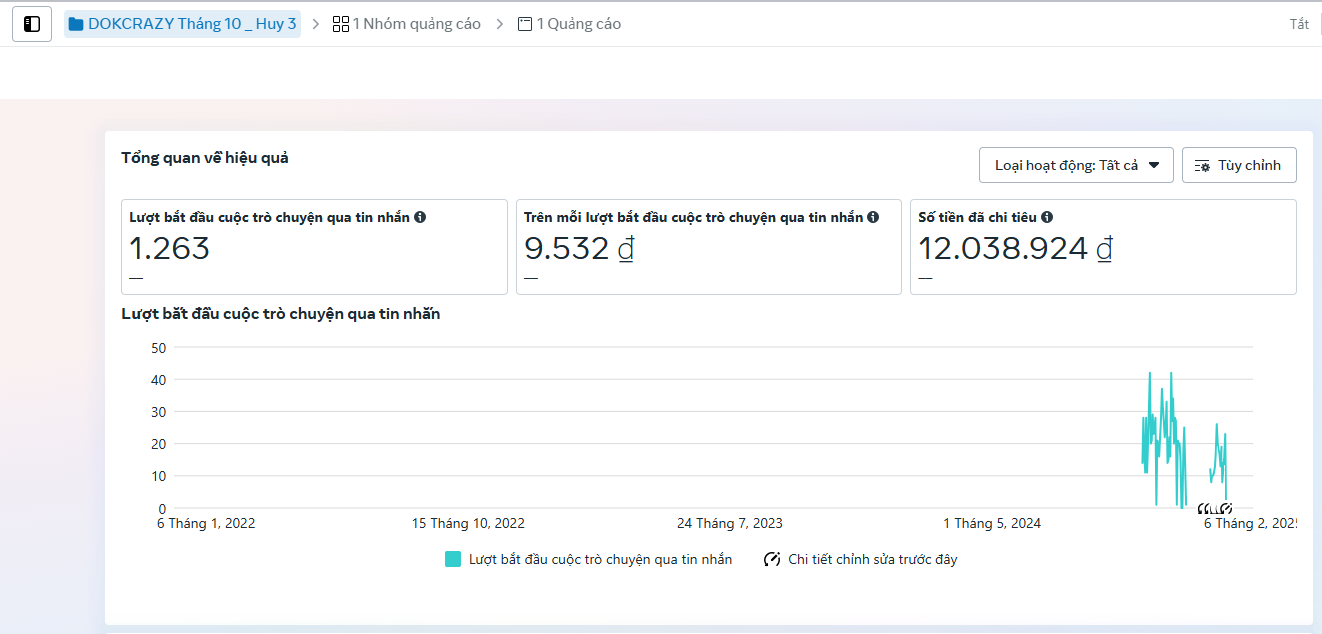
Task: Go to 1 Nhóm quảng cáo breadcrumb
Action: tap(416, 24)
